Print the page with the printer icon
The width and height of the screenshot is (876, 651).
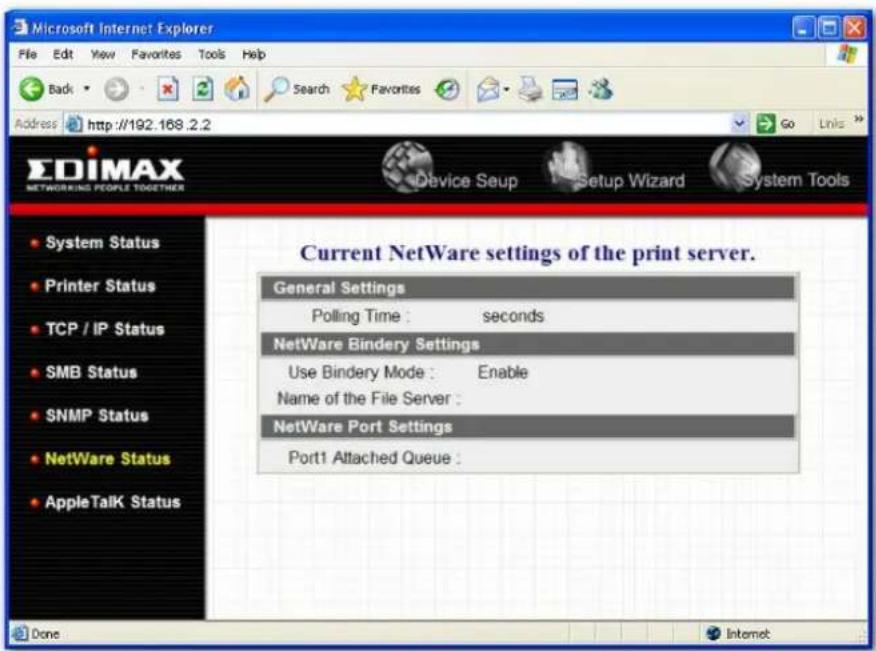click(530, 89)
